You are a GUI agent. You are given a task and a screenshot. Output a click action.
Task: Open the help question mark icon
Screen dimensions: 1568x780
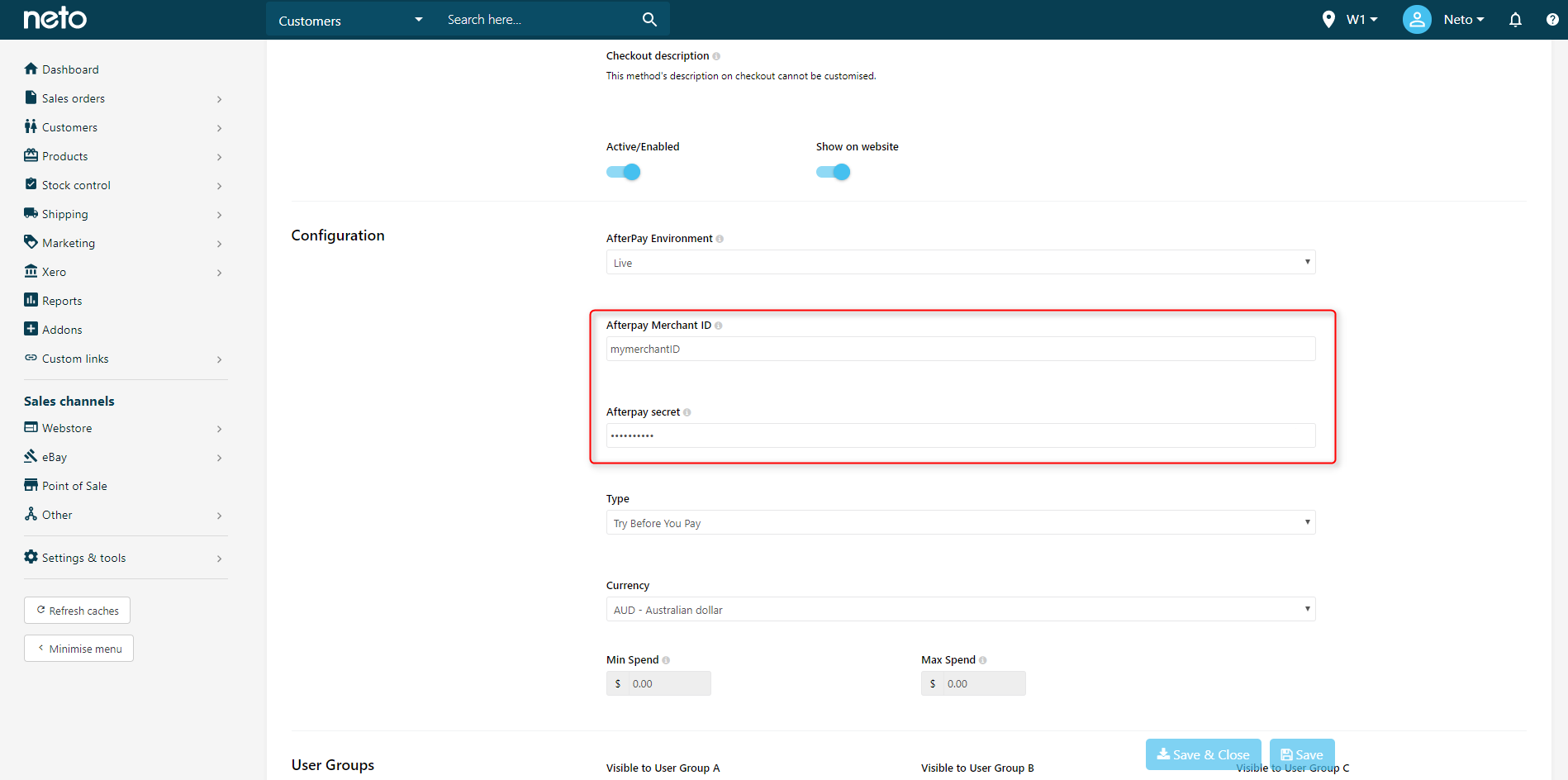coord(1552,19)
